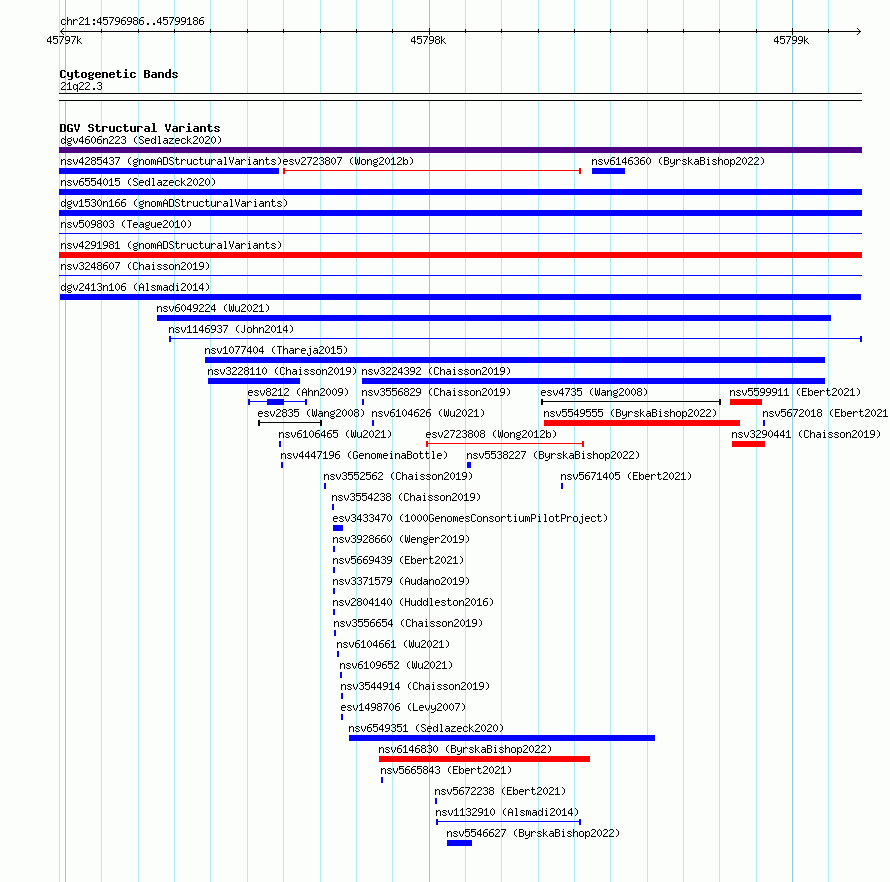Click the 21q22.3 cytogenetic band label
The height and width of the screenshot is (882, 890).
(x=81, y=86)
